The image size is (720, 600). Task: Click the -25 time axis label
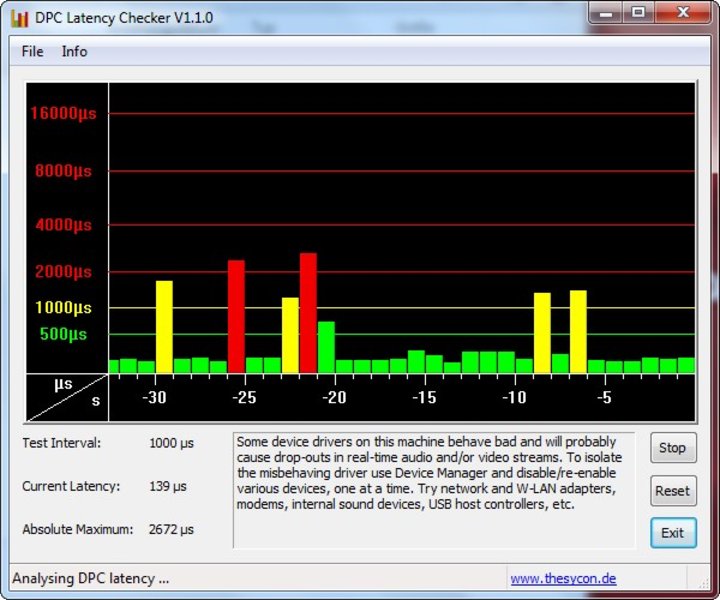pos(244,397)
